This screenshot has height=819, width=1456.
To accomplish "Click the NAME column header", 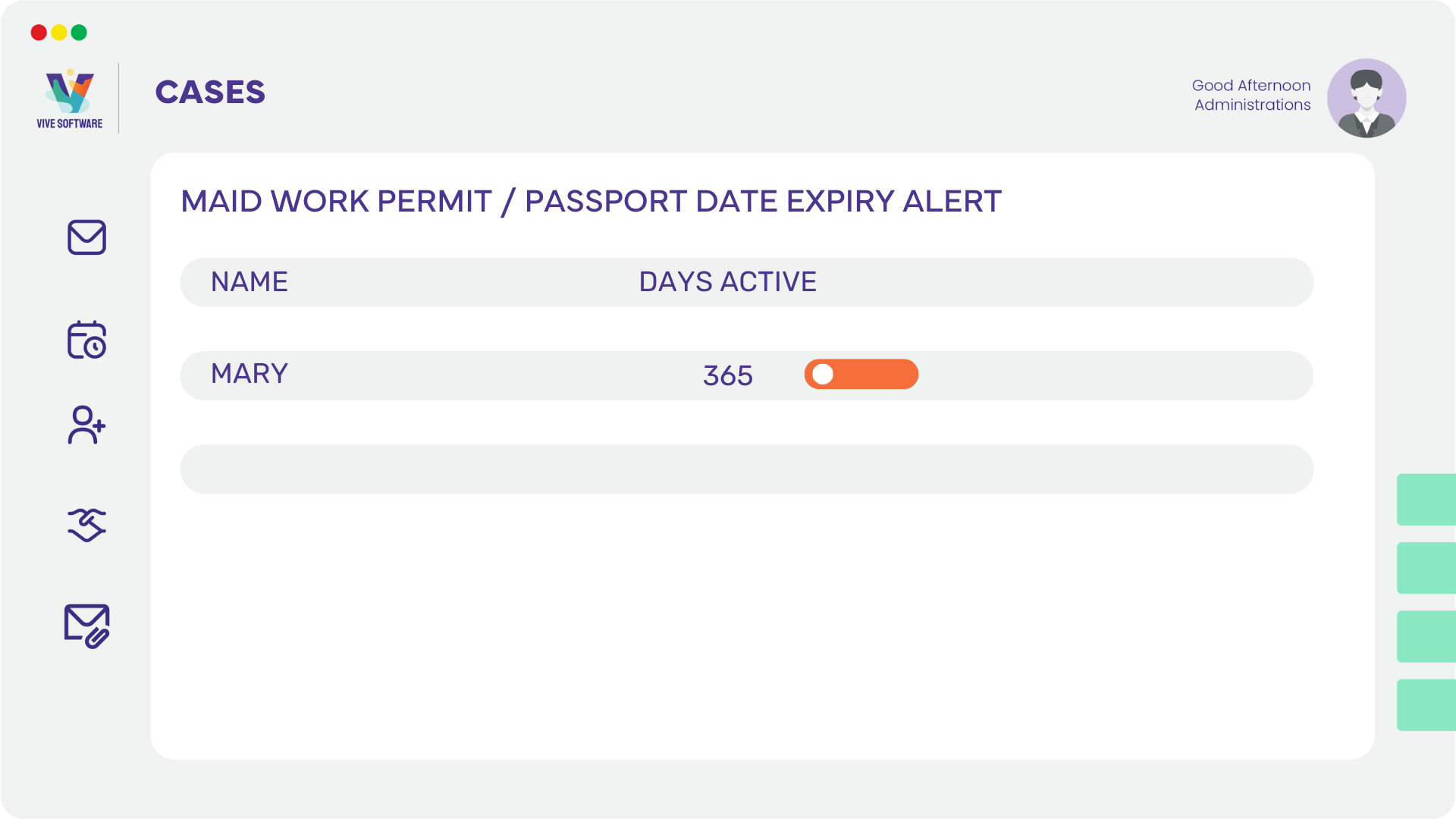I will tap(249, 282).
